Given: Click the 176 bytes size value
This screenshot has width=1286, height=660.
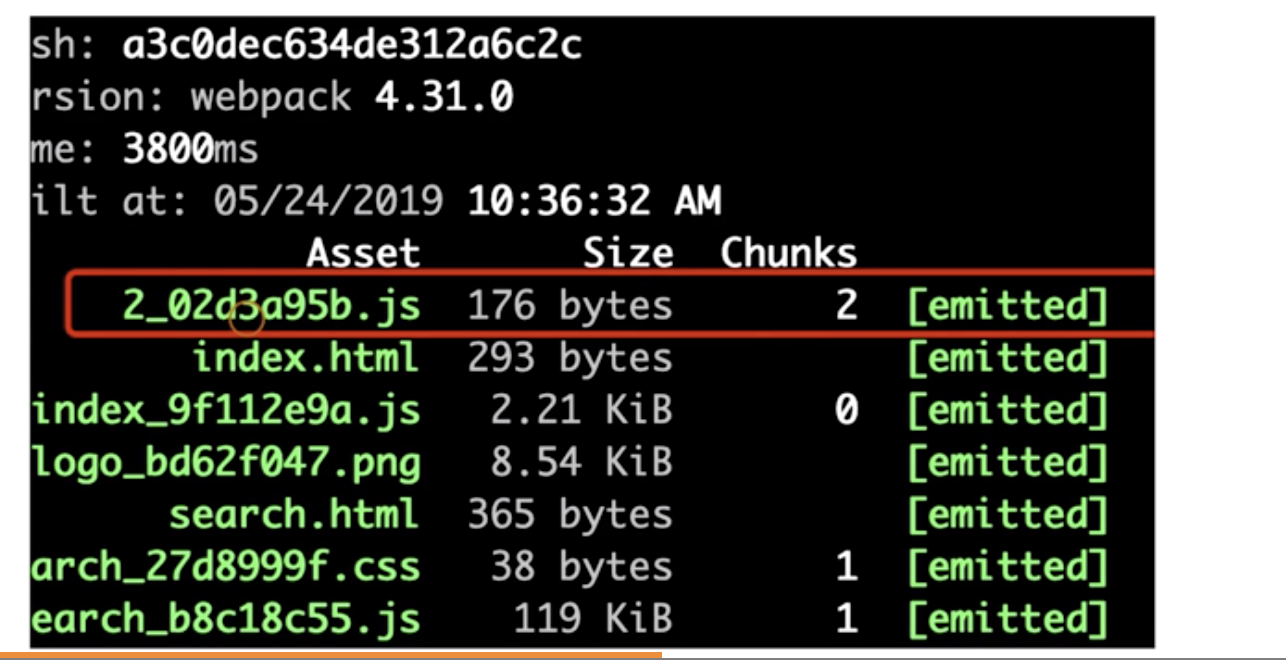Looking at the screenshot, I should tap(570, 306).
